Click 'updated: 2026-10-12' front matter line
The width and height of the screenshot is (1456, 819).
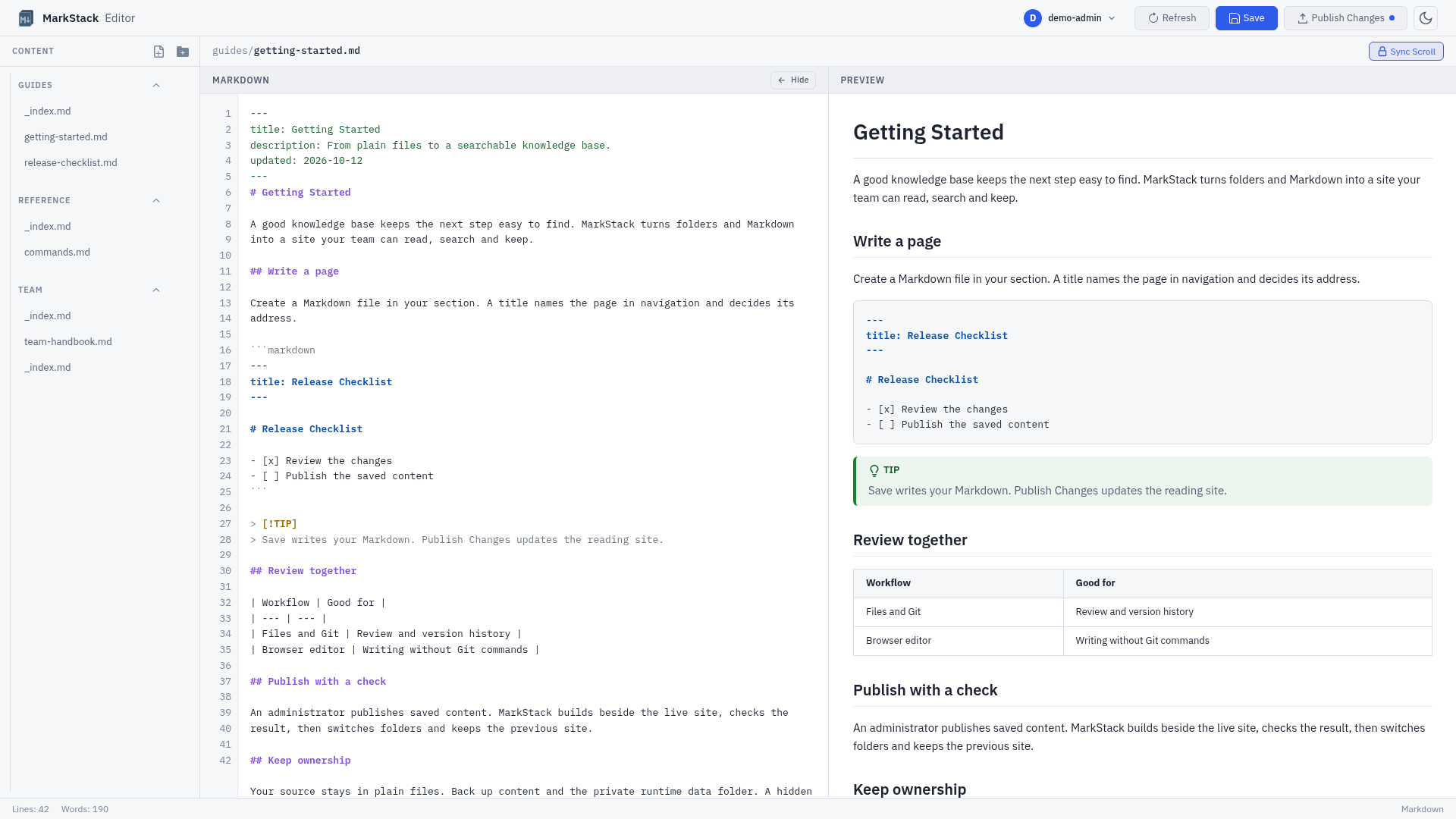click(306, 161)
